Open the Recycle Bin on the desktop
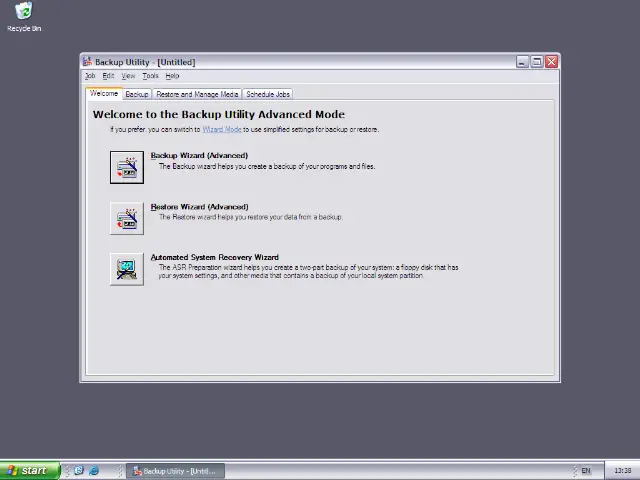This screenshot has height=480, width=640. pyautogui.click(x=24, y=14)
